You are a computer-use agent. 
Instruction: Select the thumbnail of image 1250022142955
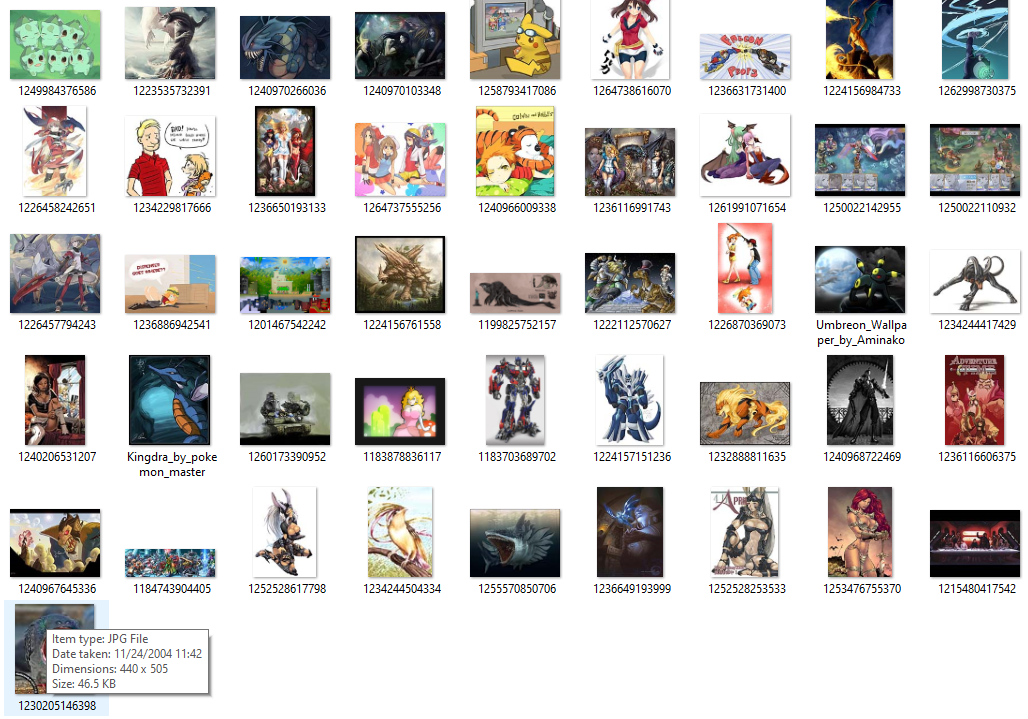click(x=860, y=160)
